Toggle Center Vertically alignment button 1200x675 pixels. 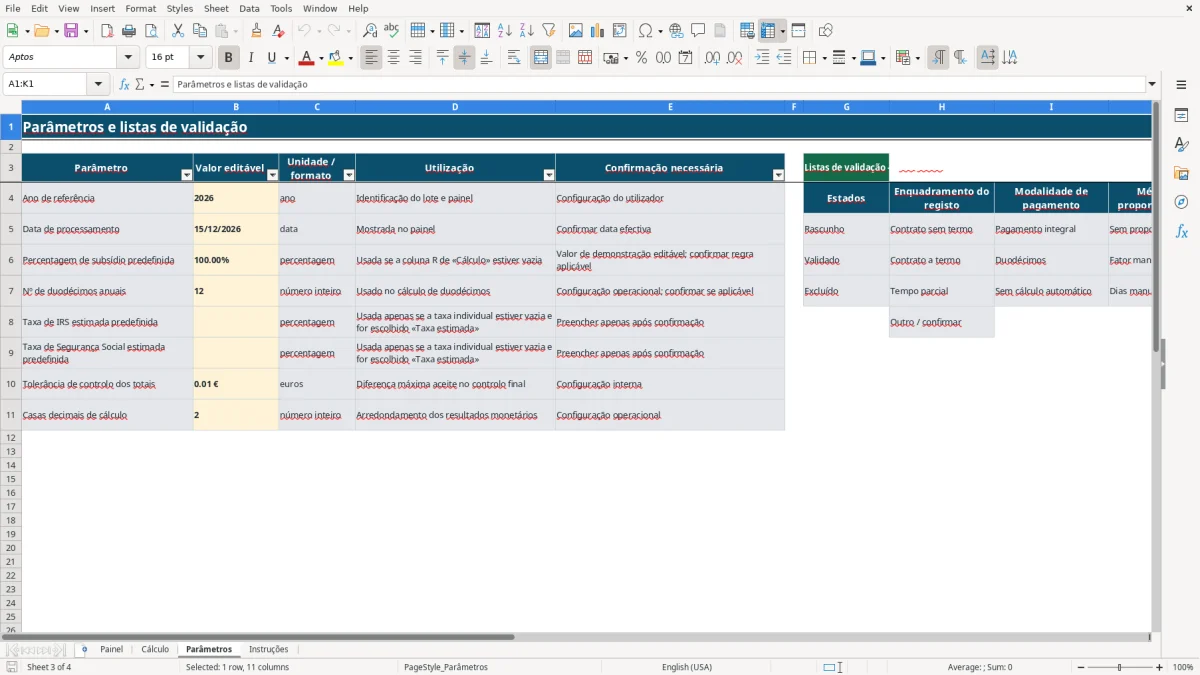464,58
